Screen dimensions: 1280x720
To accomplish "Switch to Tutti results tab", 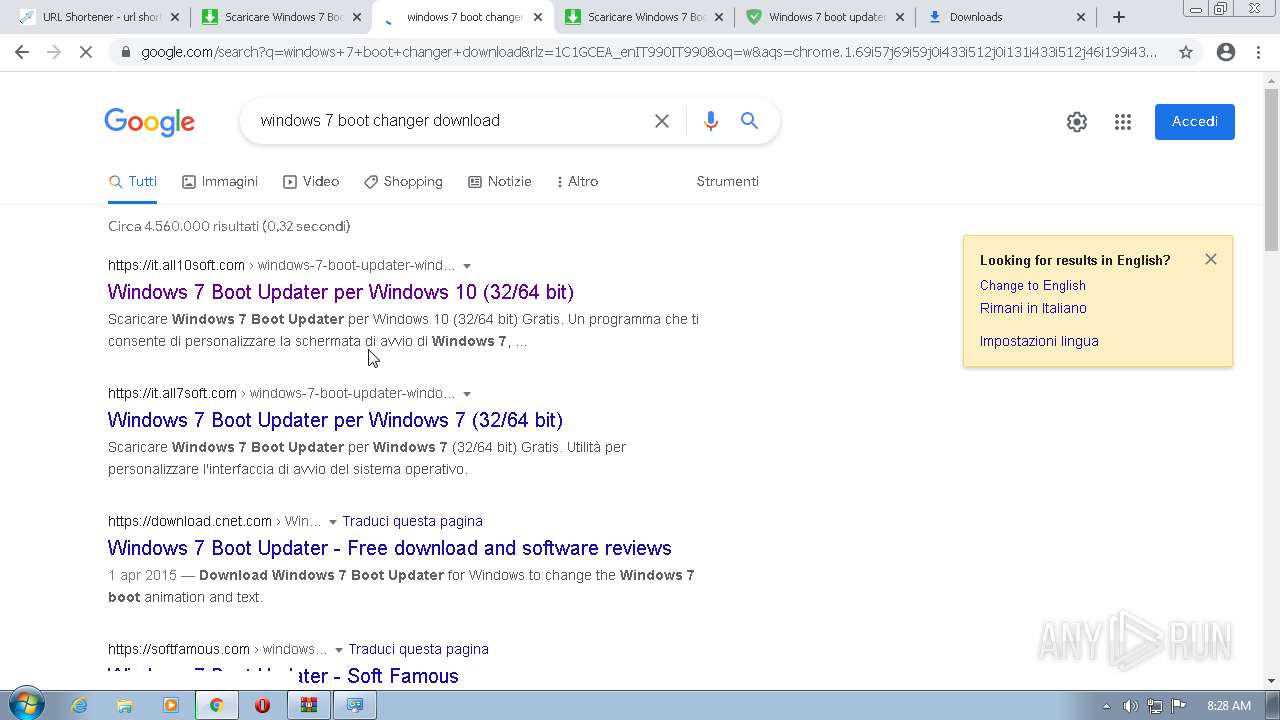I will [x=133, y=181].
